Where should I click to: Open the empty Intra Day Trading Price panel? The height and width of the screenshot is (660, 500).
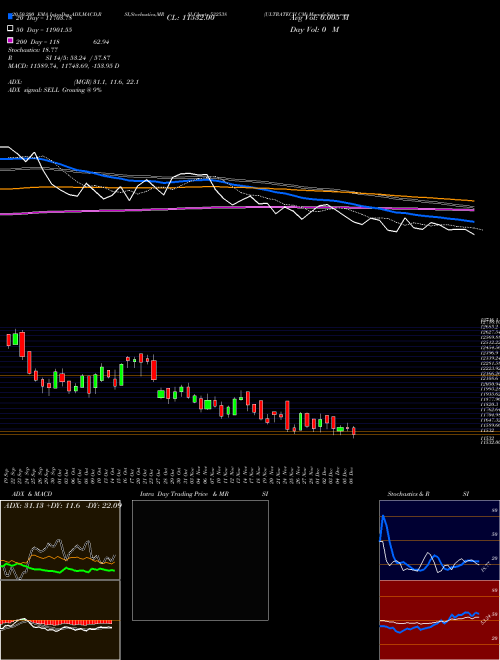coord(200,560)
